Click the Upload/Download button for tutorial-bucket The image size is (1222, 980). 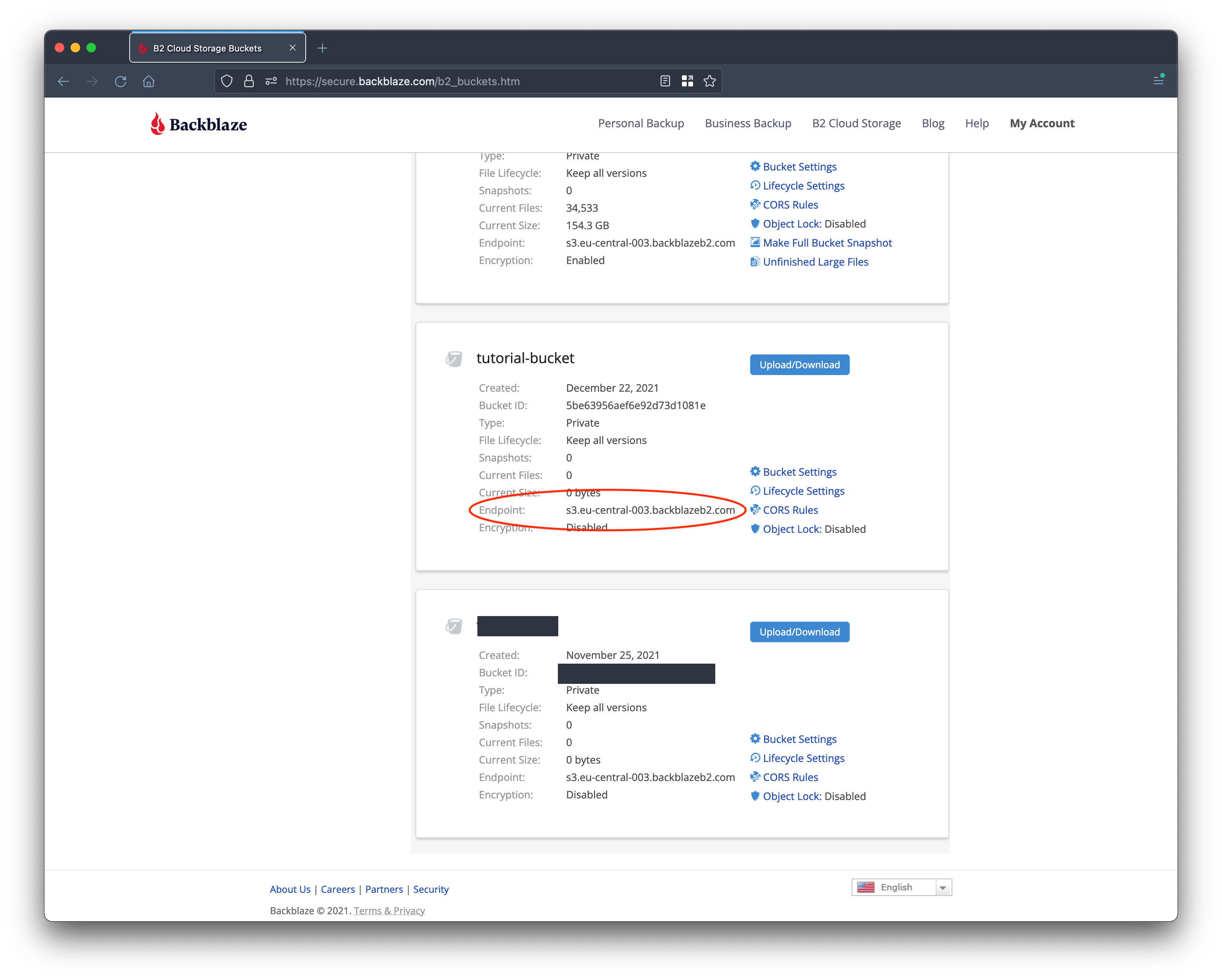point(799,365)
